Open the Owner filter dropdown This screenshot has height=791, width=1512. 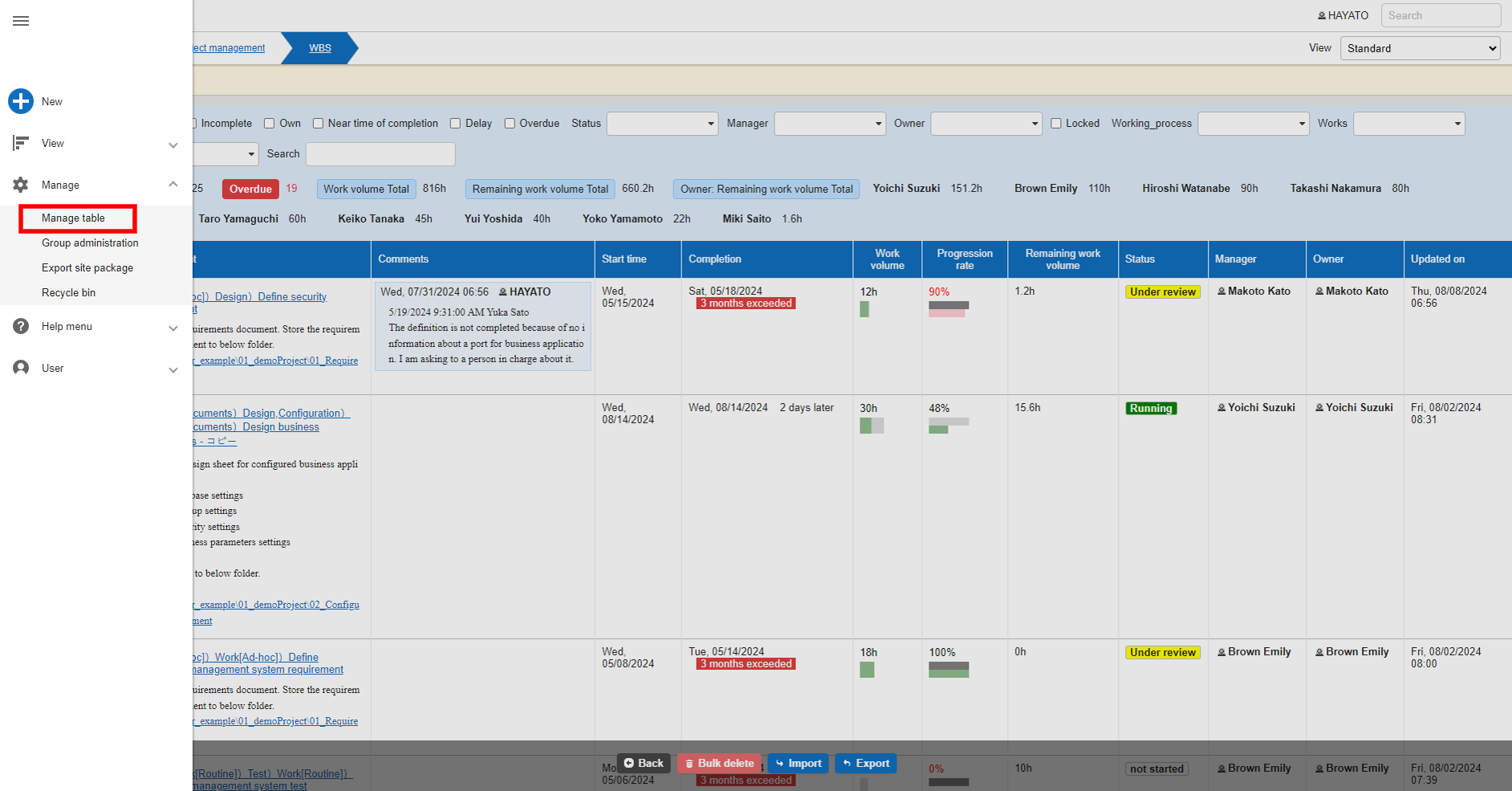point(986,123)
